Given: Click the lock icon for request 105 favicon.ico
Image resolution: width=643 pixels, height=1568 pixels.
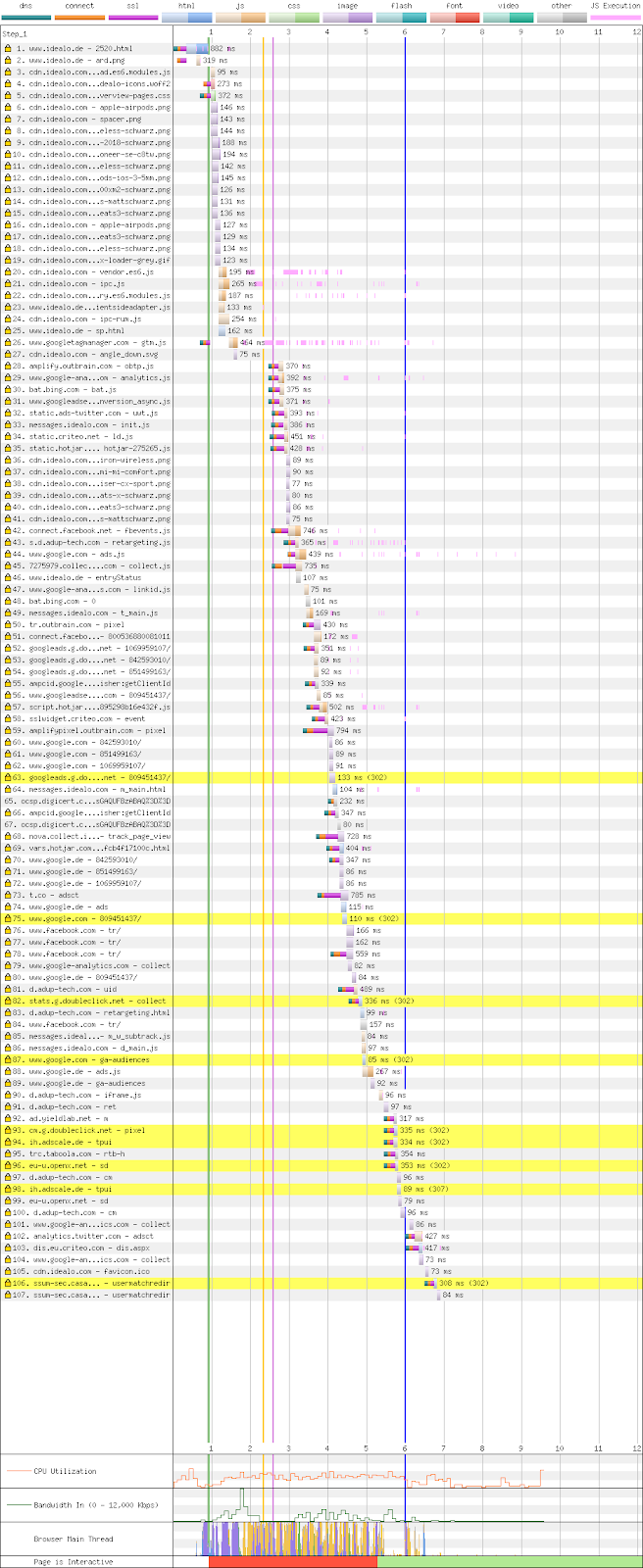Looking at the screenshot, I should (8, 1271).
